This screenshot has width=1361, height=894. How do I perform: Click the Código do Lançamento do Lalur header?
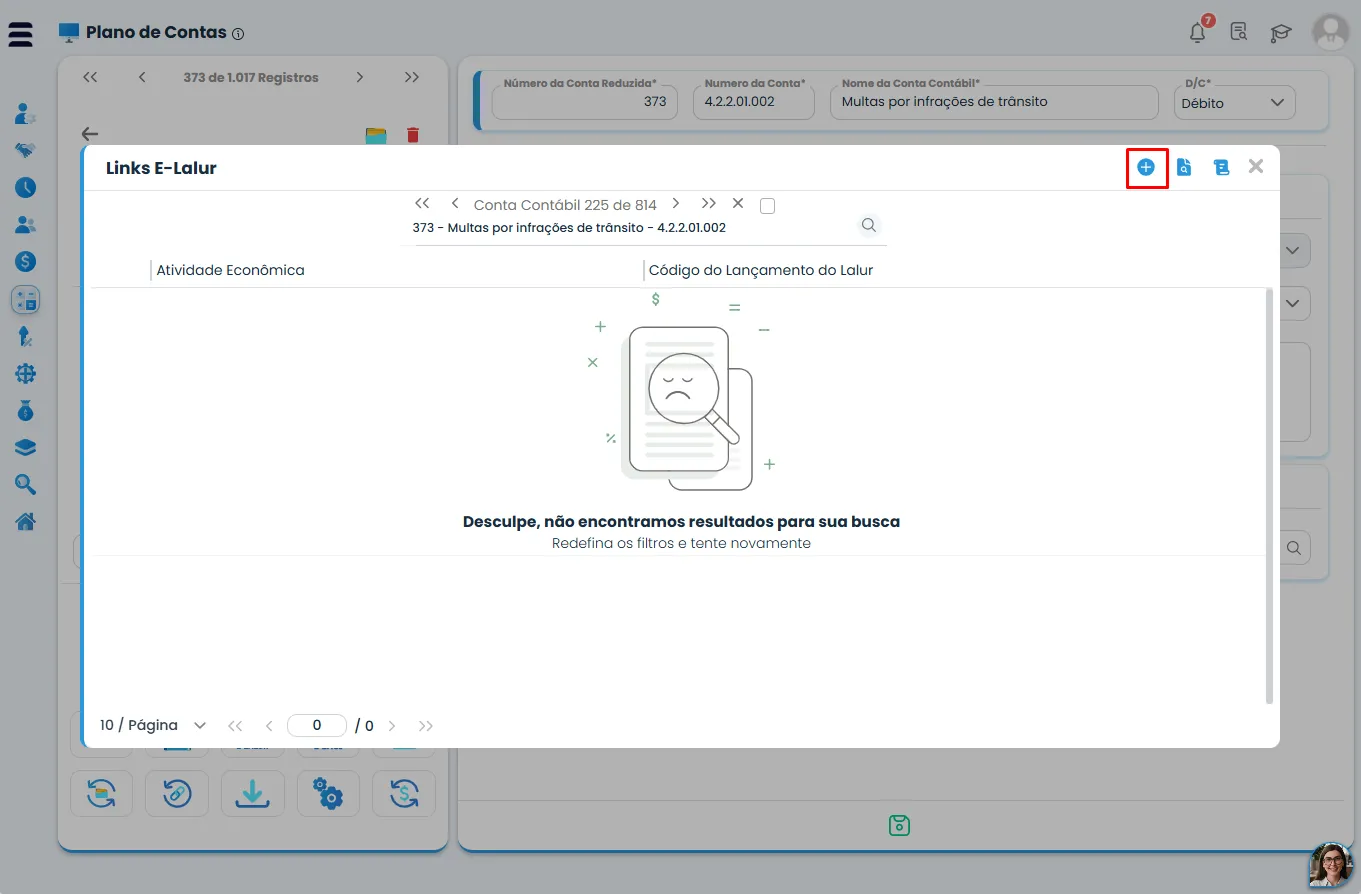tap(761, 270)
